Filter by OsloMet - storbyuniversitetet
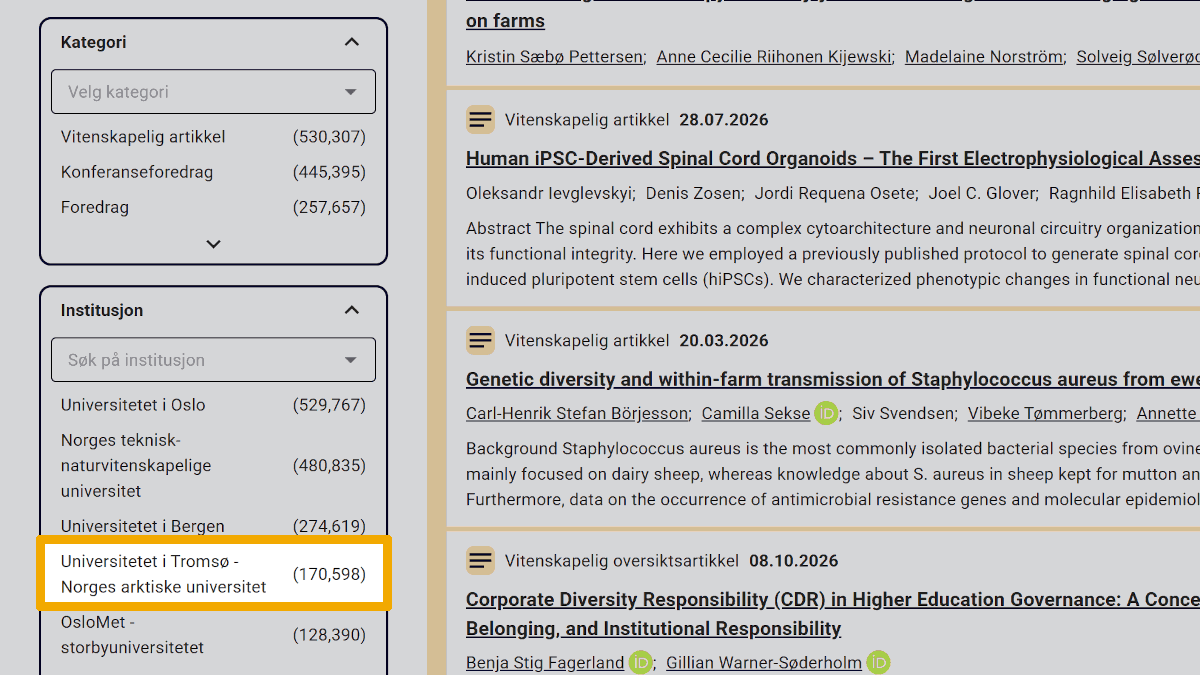Viewport: 1200px width, 675px height. [x=213, y=635]
